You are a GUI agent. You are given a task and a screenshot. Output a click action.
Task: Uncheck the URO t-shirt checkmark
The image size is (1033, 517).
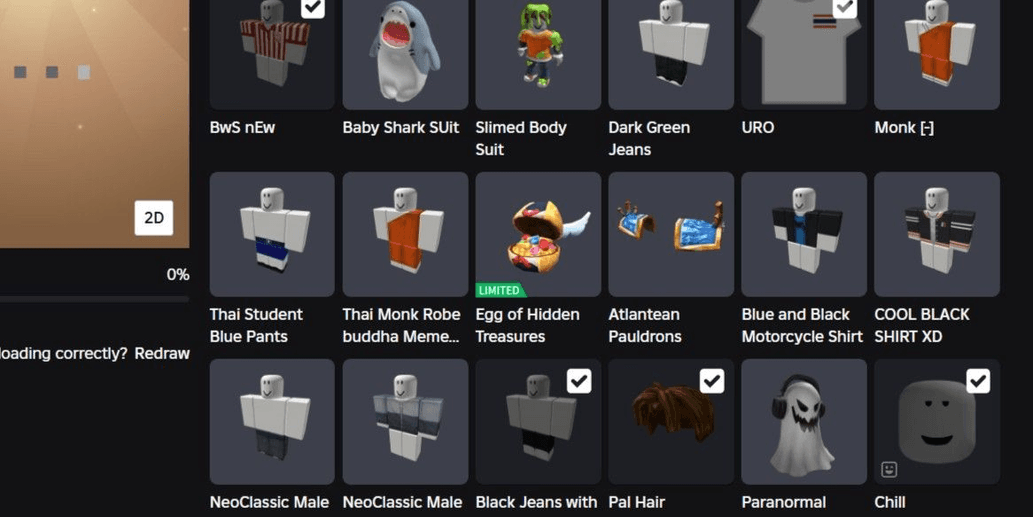click(x=845, y=8)
